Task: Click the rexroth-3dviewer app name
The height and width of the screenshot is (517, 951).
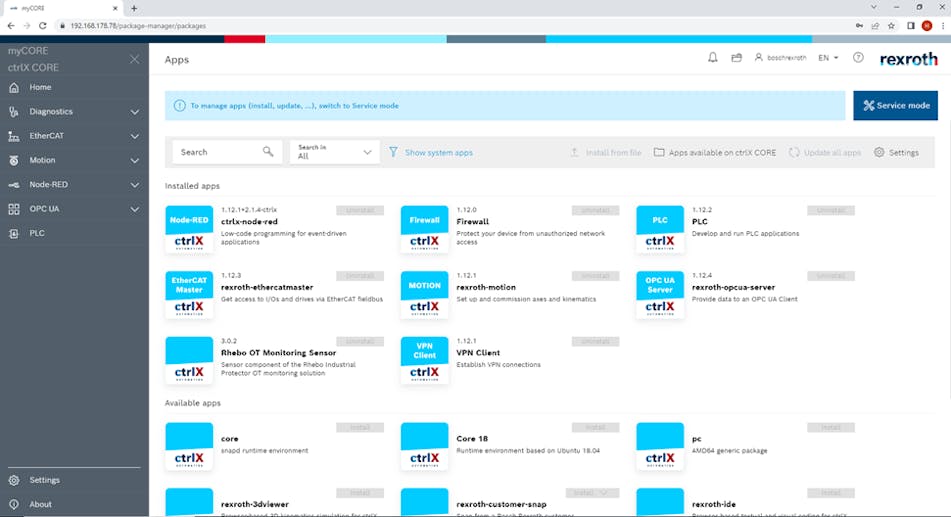Action: coord(255,504)
